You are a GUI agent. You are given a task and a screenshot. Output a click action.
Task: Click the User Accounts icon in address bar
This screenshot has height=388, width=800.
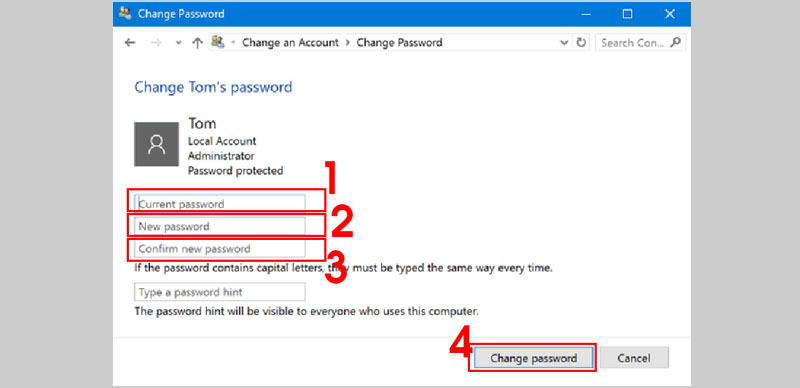tap(218, 42)
